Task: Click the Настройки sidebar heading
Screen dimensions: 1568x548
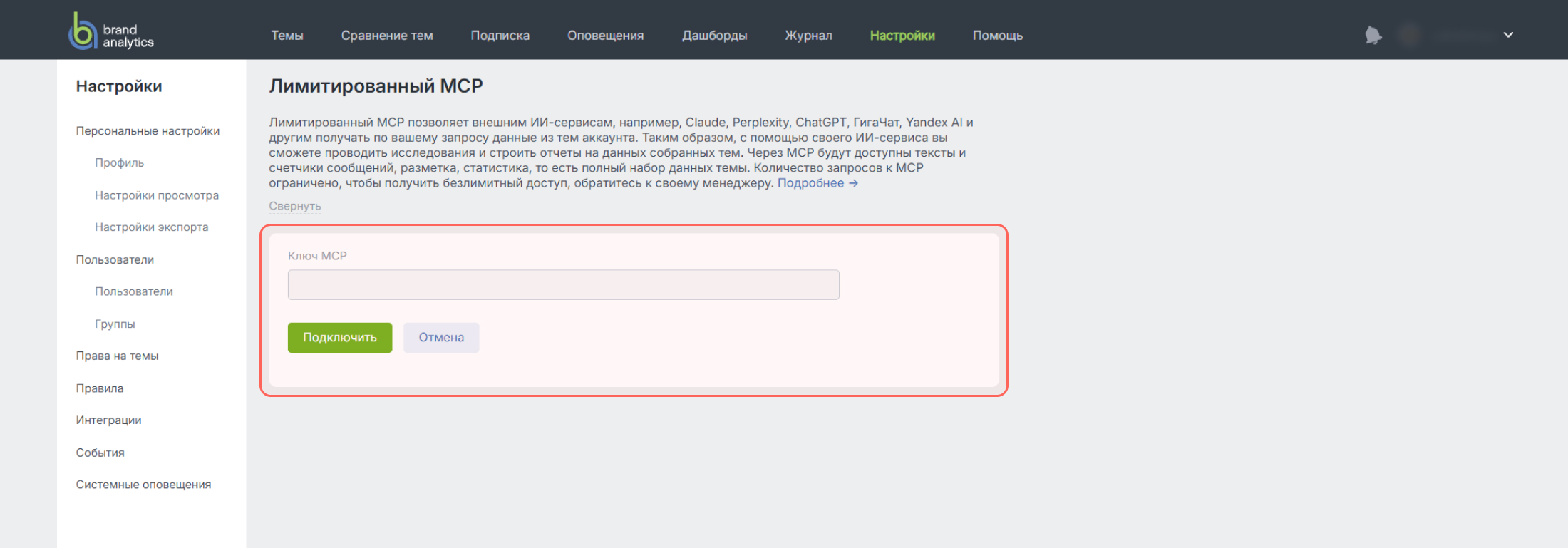Action: pyautogui.click(x=119, y=86)
